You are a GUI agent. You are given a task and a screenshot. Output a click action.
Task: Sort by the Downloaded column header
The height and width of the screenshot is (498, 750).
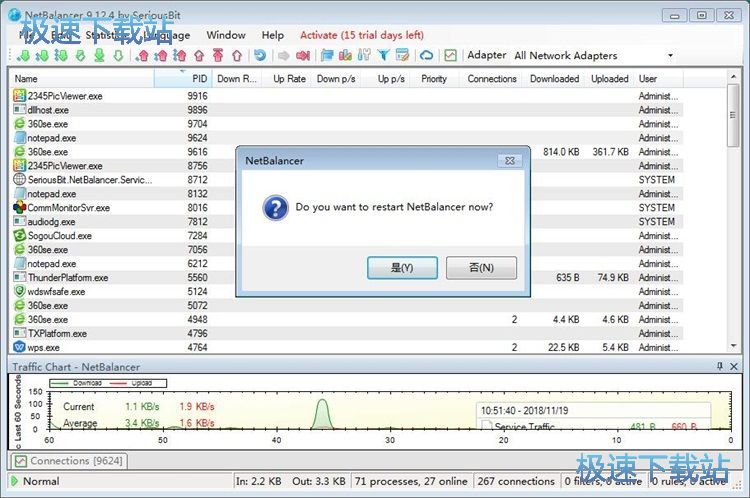coord(554,79)
